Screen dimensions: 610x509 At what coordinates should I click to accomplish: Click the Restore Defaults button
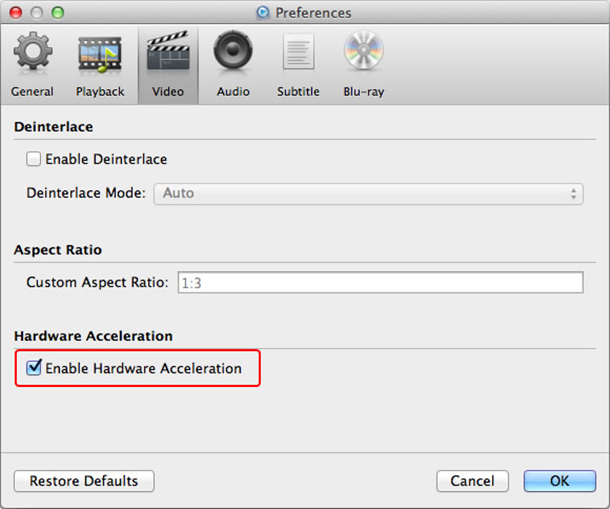pos(84,481)
